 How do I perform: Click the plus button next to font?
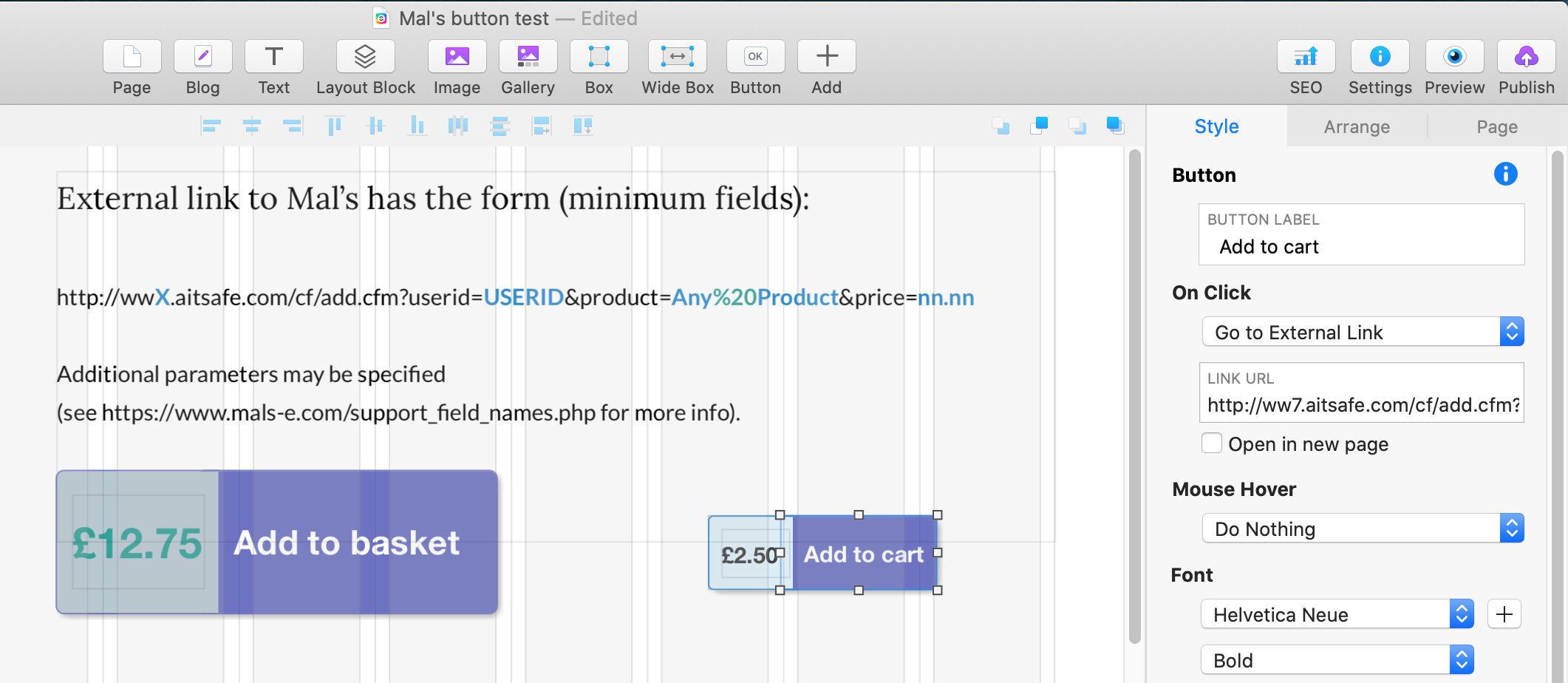pyautogui.click(x=1504, y=614)
